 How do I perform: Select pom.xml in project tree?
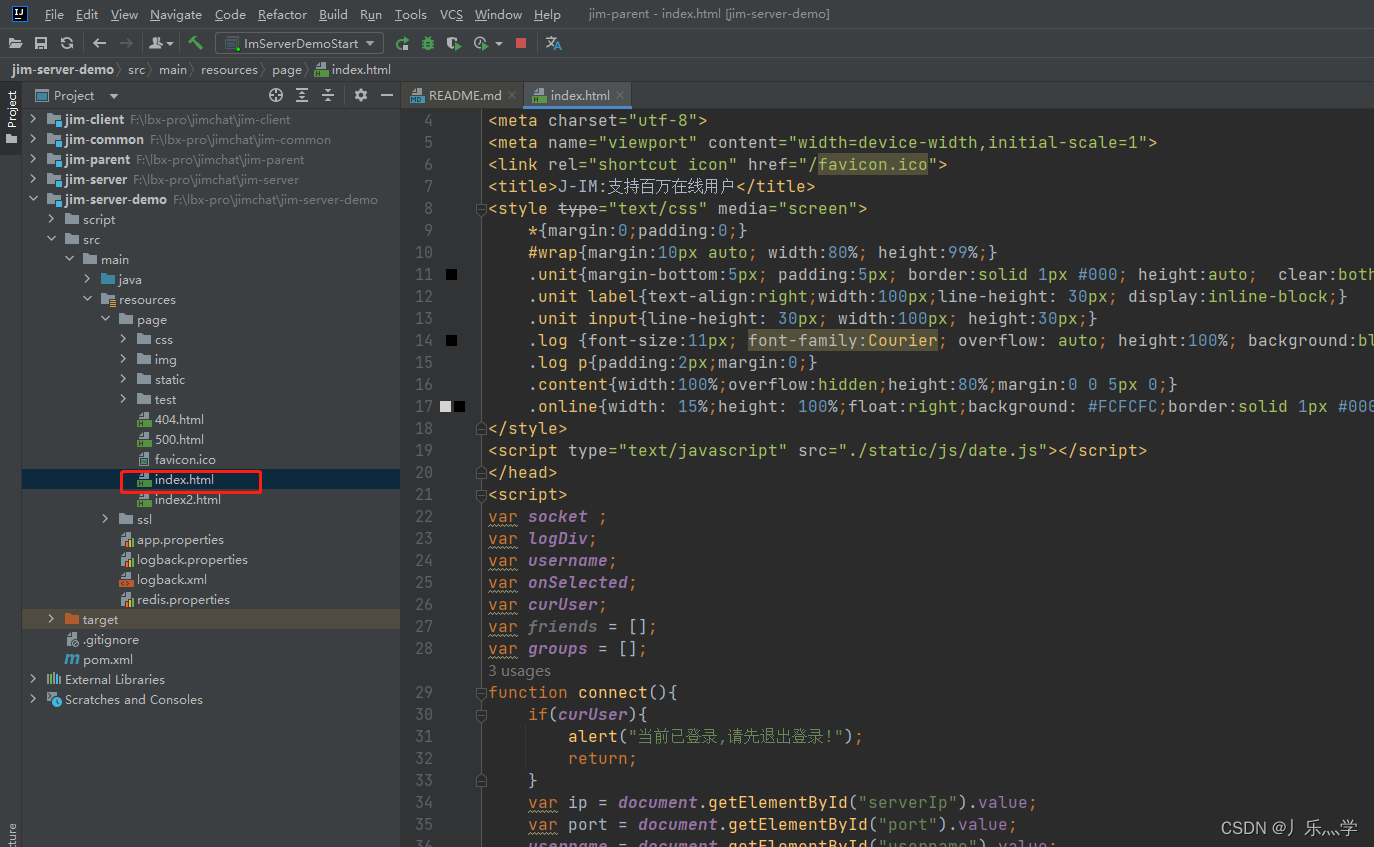(107, 659)
